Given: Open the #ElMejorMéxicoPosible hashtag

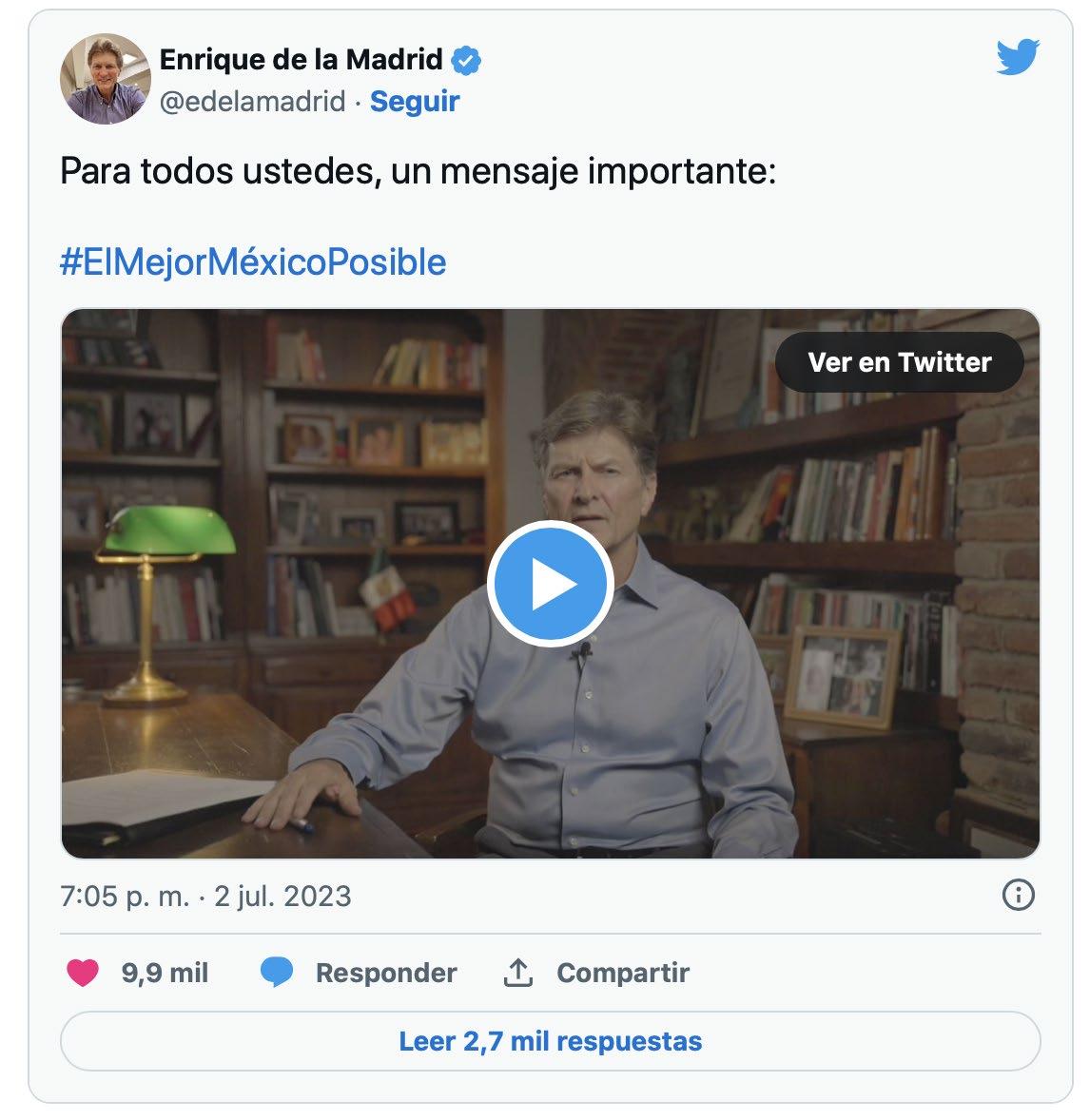Looking at the screenshot, I should point(253,262).
